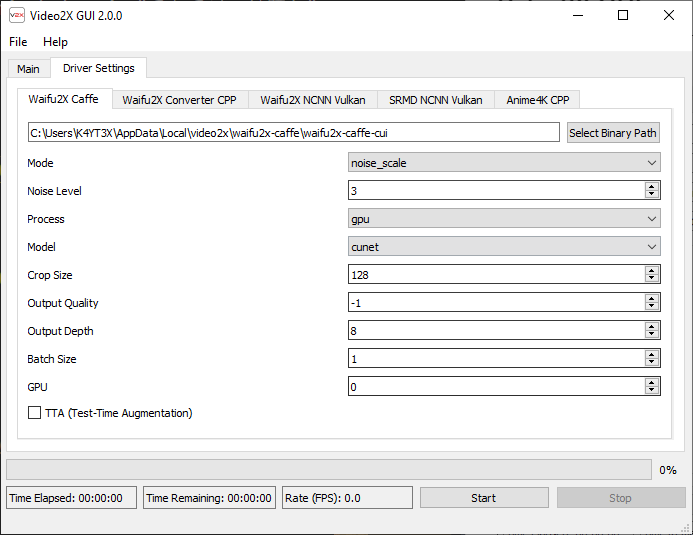
Task: Expand the Mode dropdown set to noise_scale
Action: tap(504, 163)
